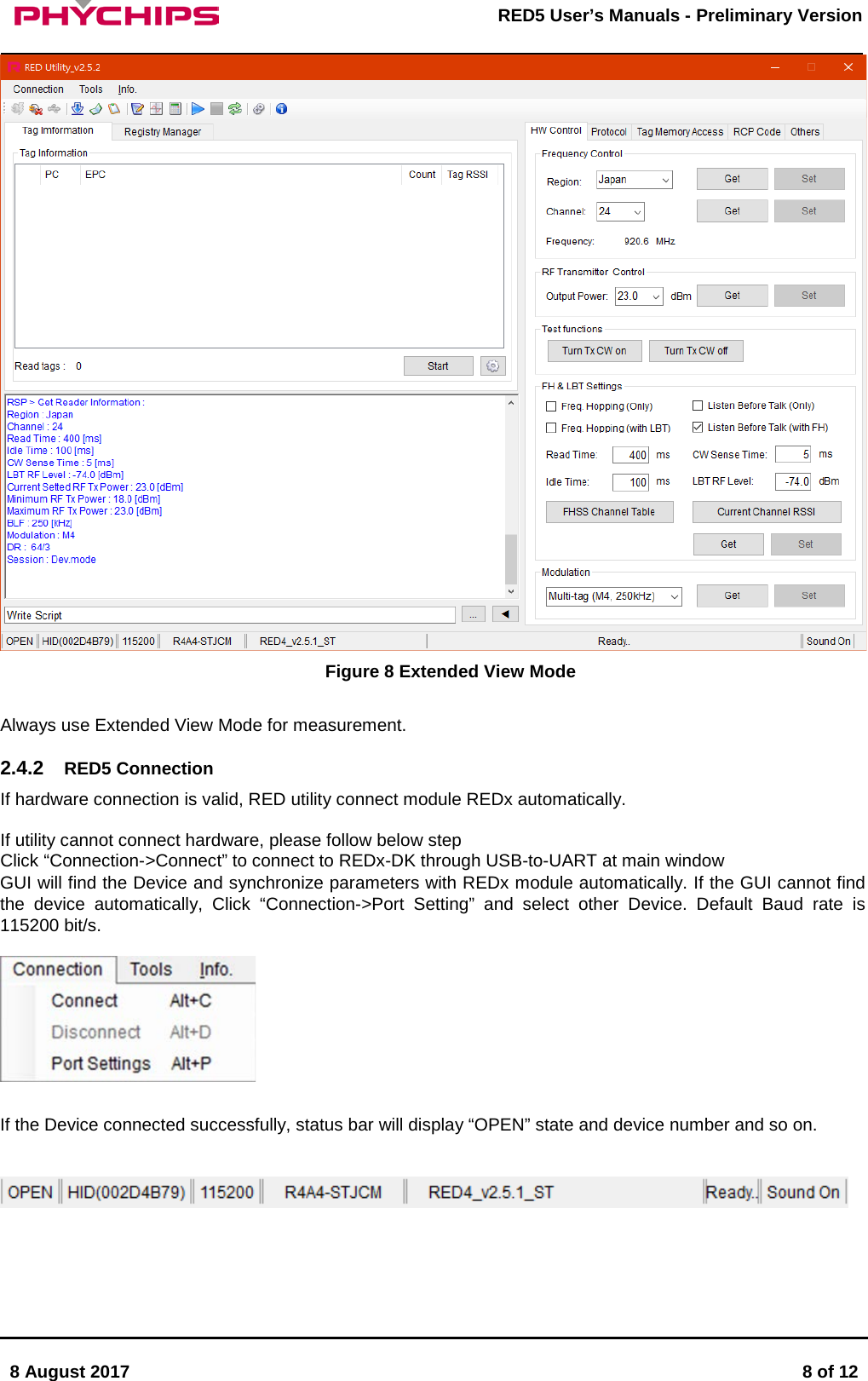
Task: Select the HW Control tab
Action: pos(556,130)
